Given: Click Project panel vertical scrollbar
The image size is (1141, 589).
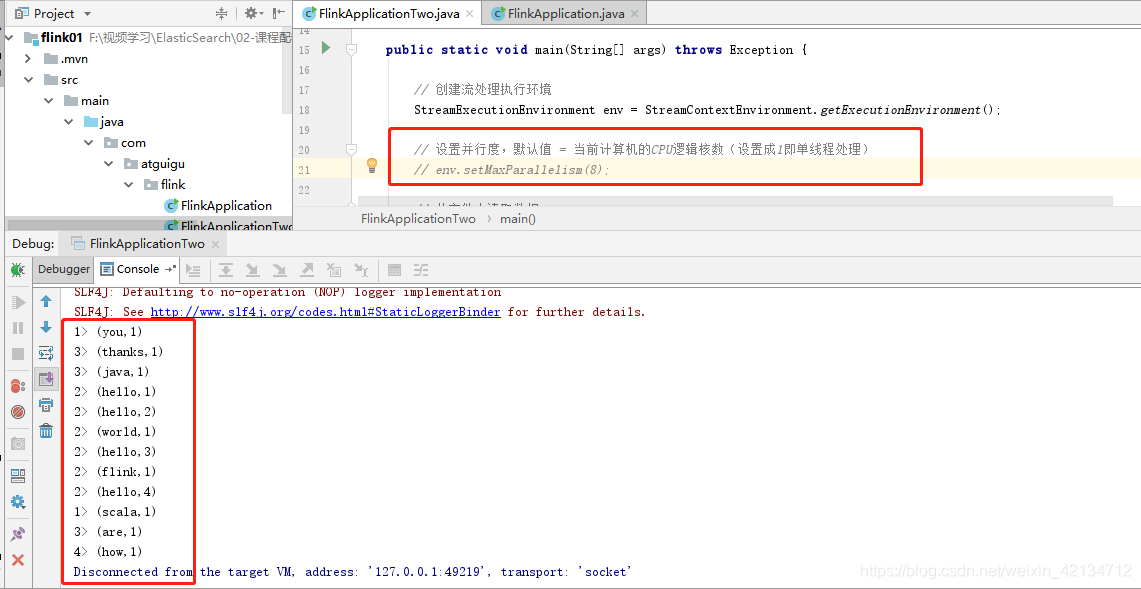Looking at the screenshot, I should (x=287, y=69).
